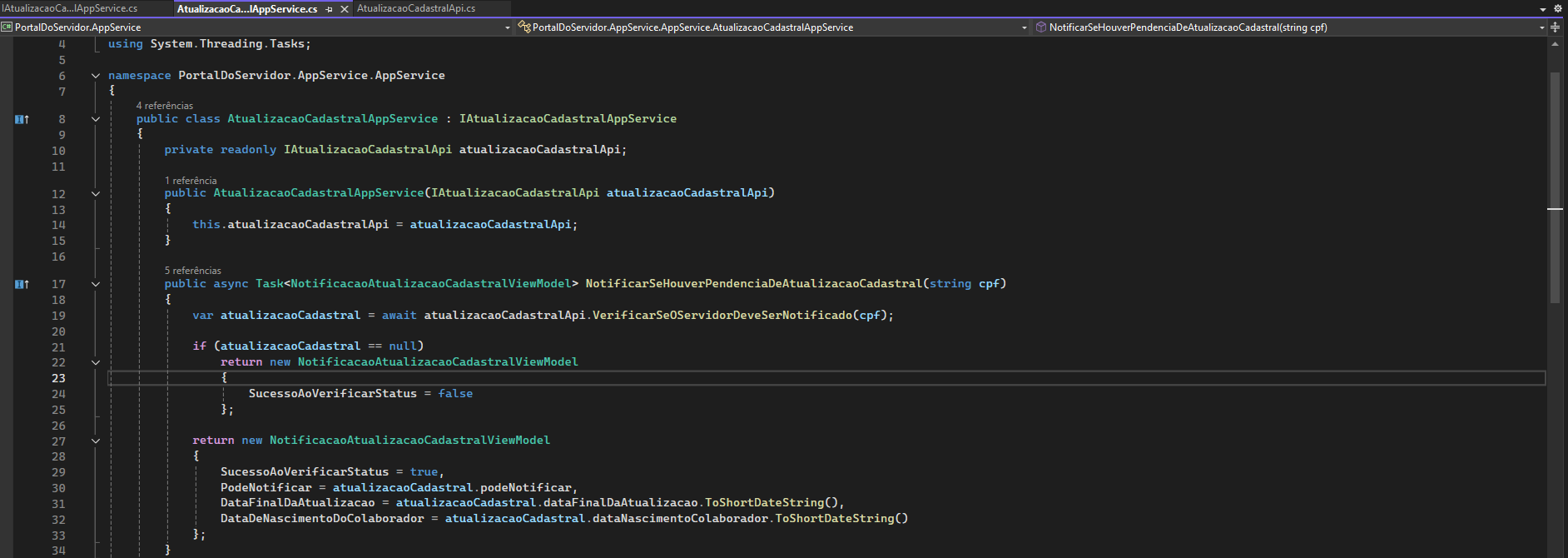Collapse the class block on line 8
The width and height of the screenshot is (1568, 558).
point(96,119)
